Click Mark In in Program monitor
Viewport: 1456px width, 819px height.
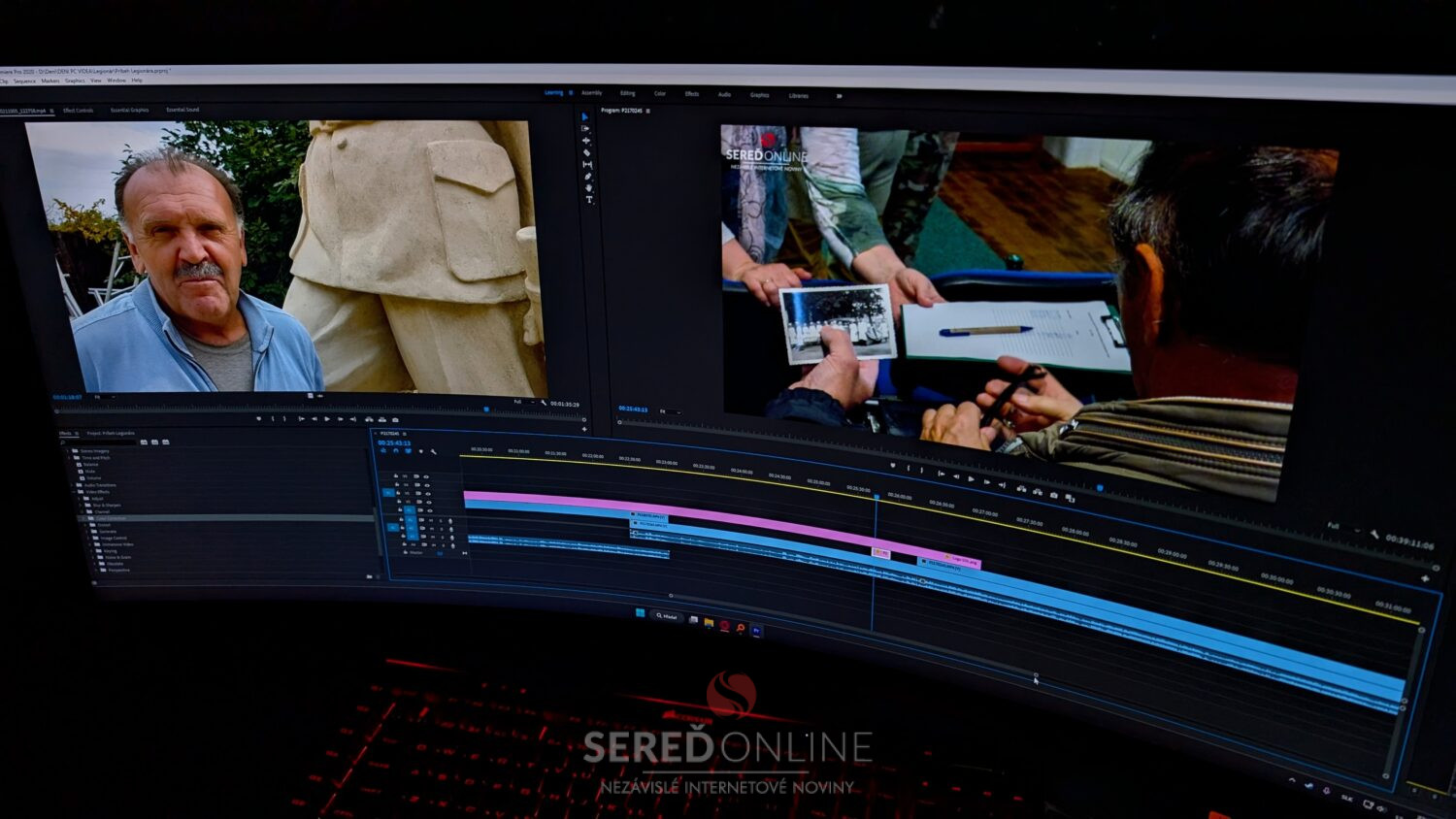pos(909,468)
